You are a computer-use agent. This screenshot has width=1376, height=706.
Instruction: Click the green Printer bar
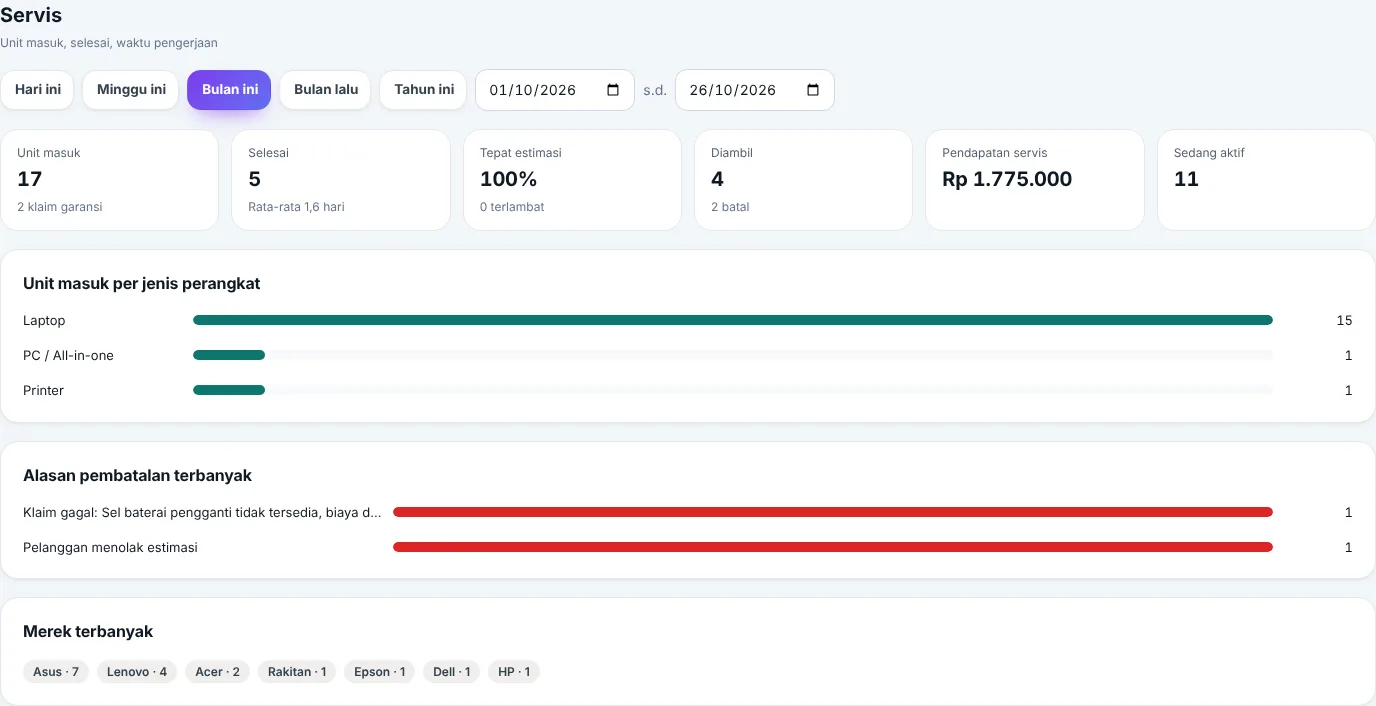(229, 390)
